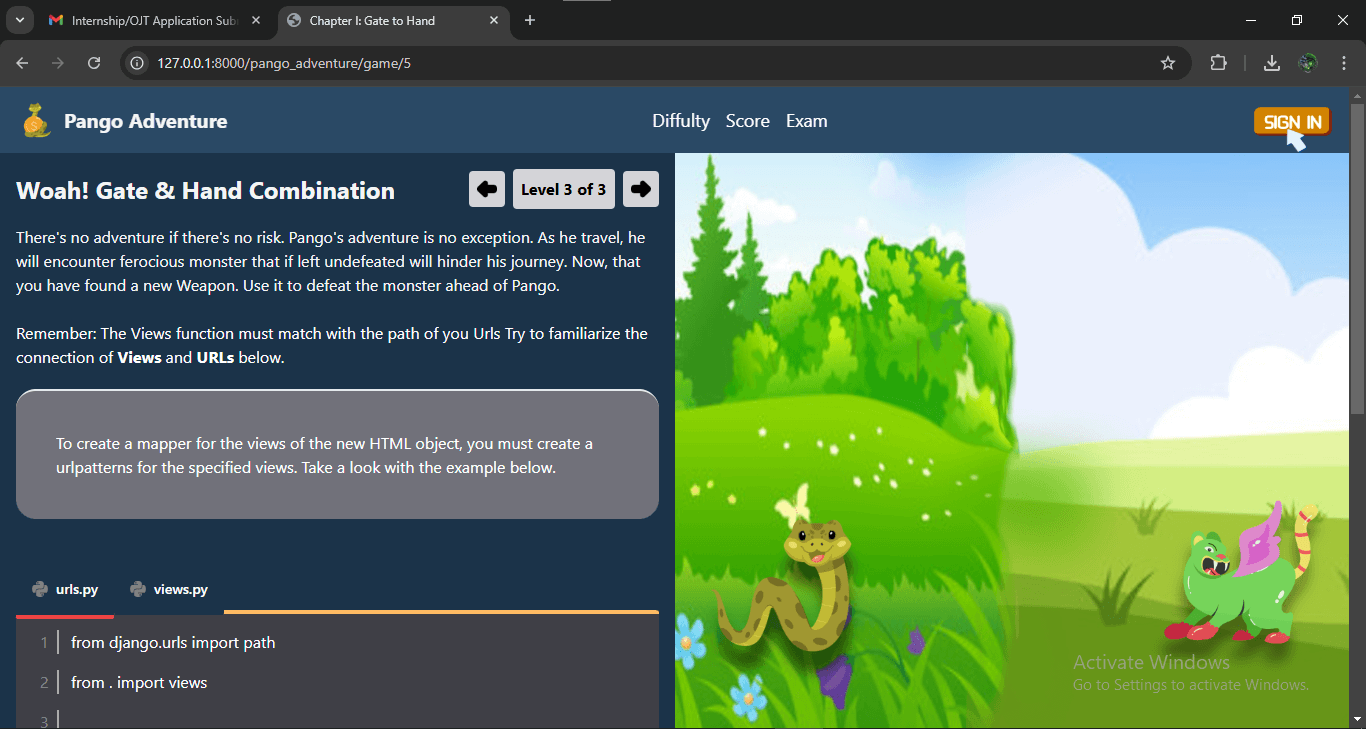Switch to the views.py code tab
The height and width of the screenshot is (729, 1366).
pyautogui.click(x=169, y=590)
